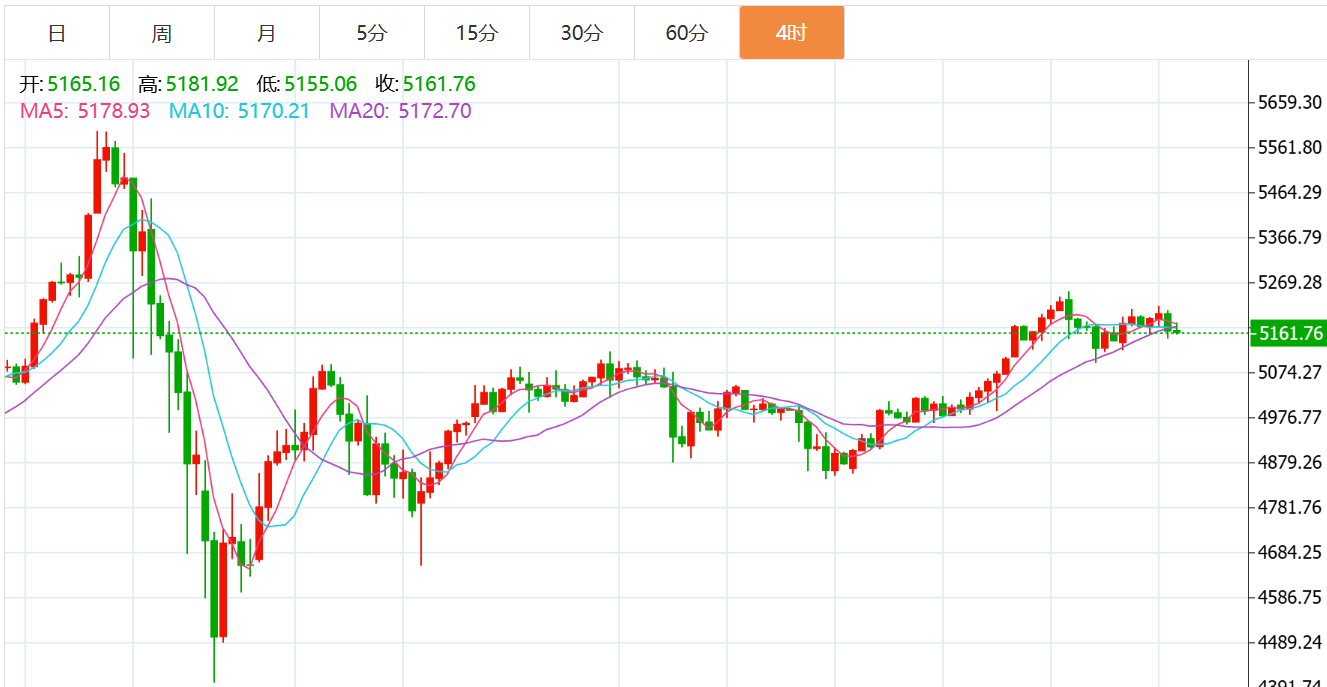The height and width of the screenshot is (687, 1327).
Task: Switch to the 5分 chart tab
Action: (371, 33)
